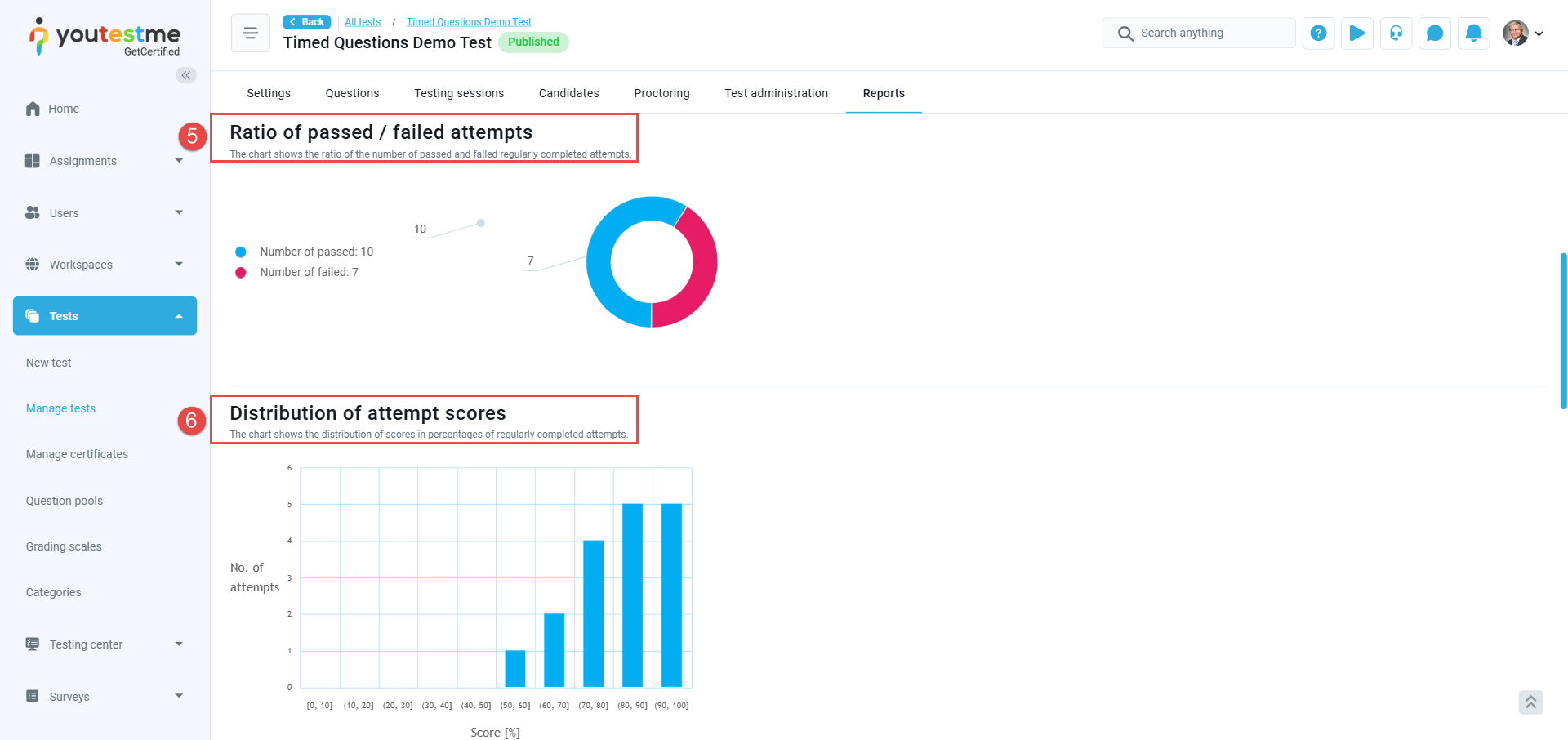The image size is (1568, 740).
Task: Click the scroll-to-top double arrow button
Action: pyautogui.click(x=1531, y=702)
